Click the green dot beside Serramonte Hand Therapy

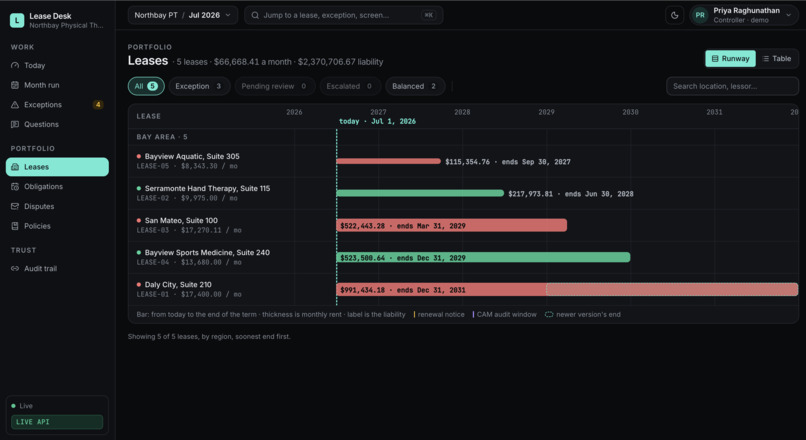click(x=139, y=188)
